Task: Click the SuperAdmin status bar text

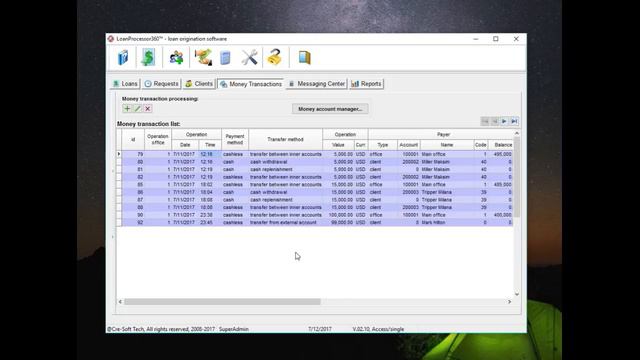Action: [233, 329]
